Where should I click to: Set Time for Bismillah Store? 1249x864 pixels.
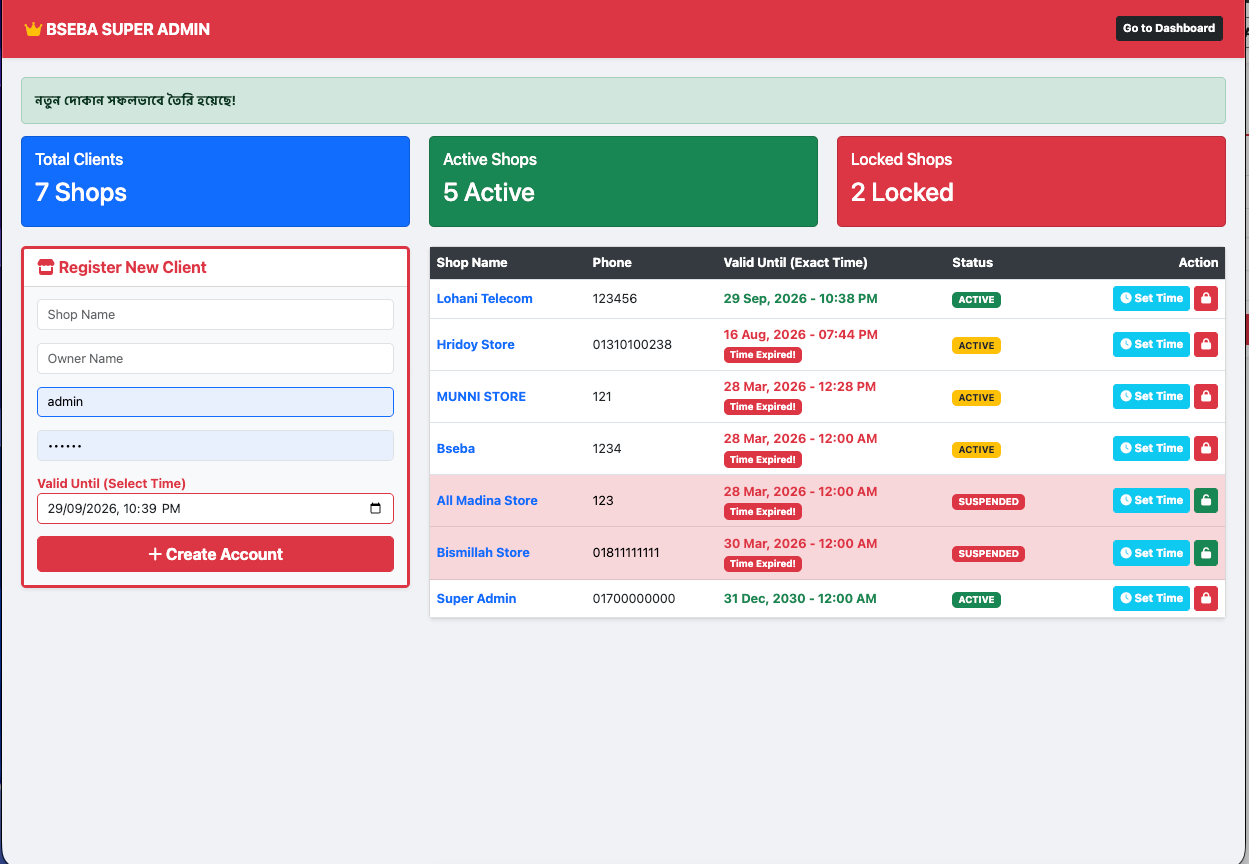[x=1151, y=552]
